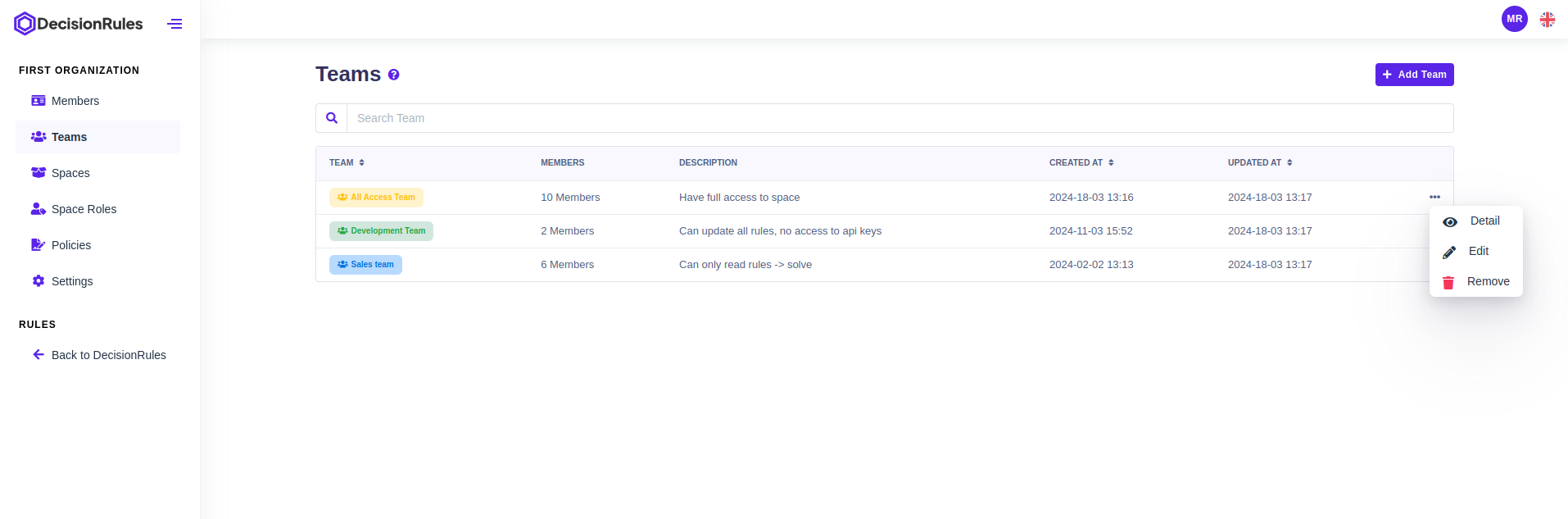Toggle three-dots menu for All Access Team
The image size is (1568, 519).
coord(1434,197)
